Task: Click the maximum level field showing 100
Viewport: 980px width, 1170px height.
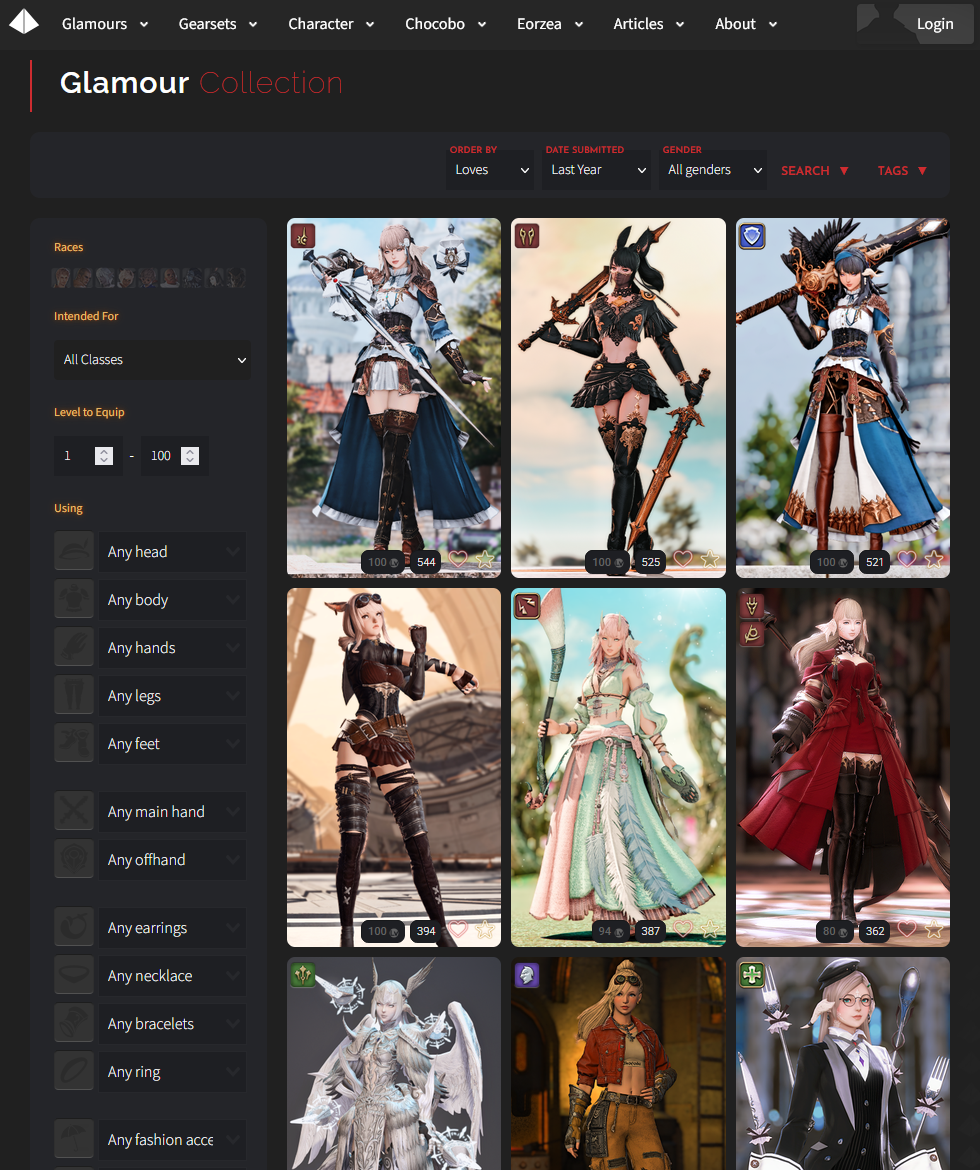Action: point(175,456)
